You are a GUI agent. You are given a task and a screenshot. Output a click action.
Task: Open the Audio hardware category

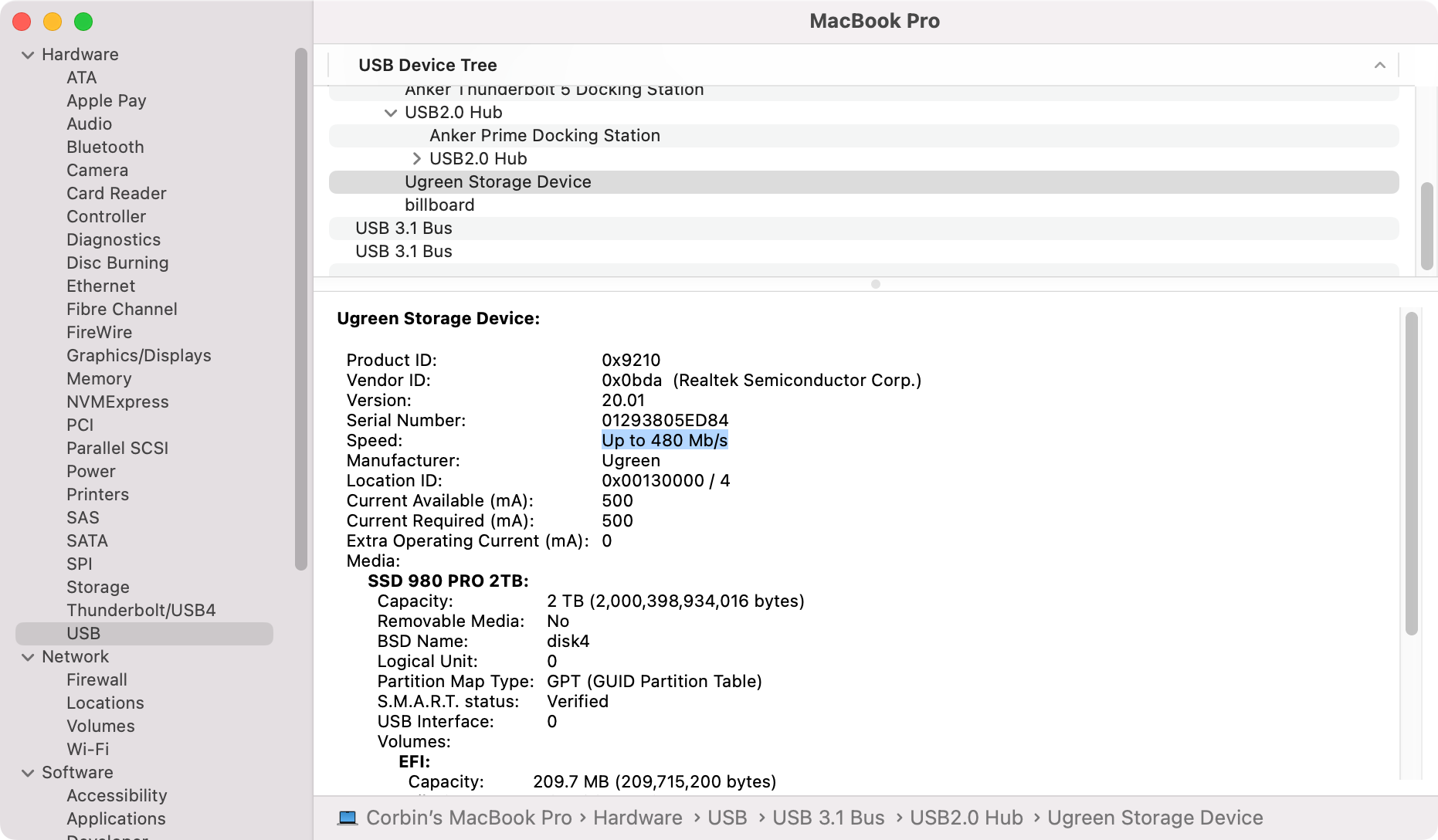(x=90, y=124)
